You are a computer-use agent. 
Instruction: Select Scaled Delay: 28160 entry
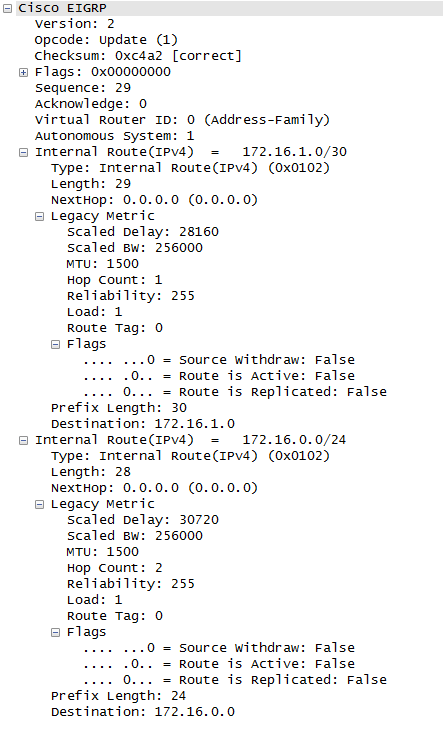[143, 232]
